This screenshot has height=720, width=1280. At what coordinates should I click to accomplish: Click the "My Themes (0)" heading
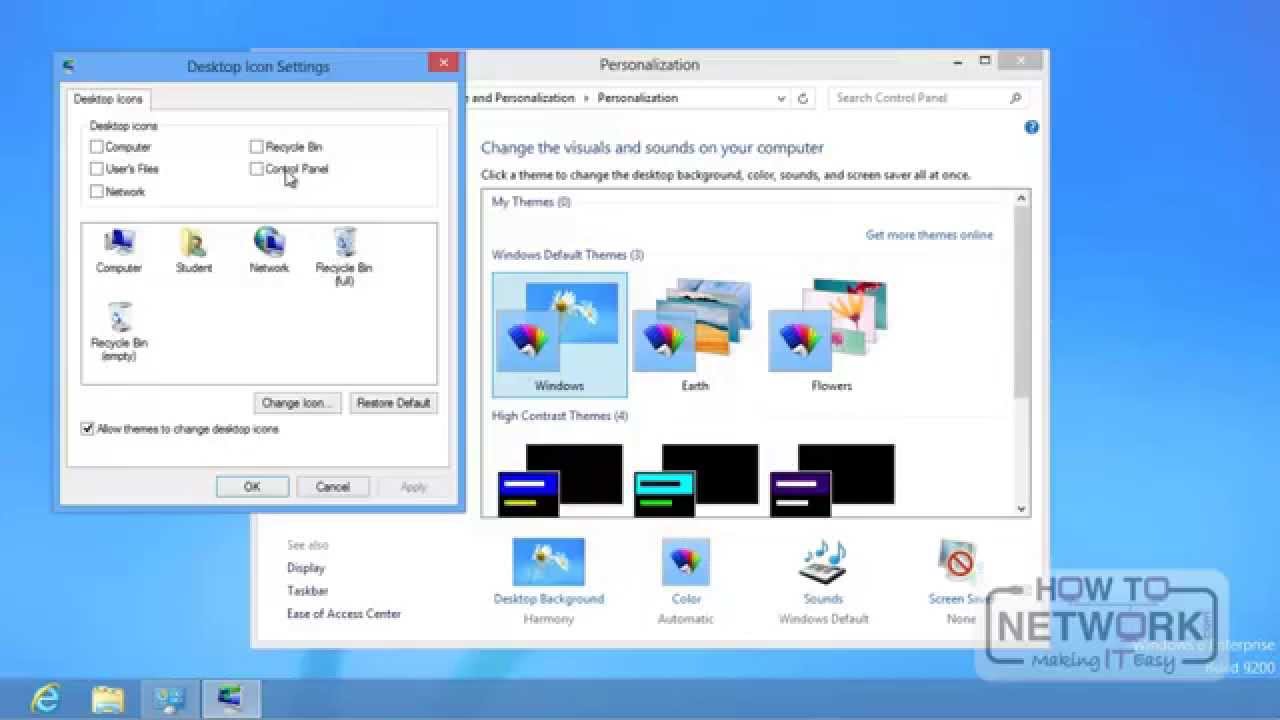point(531,202)
